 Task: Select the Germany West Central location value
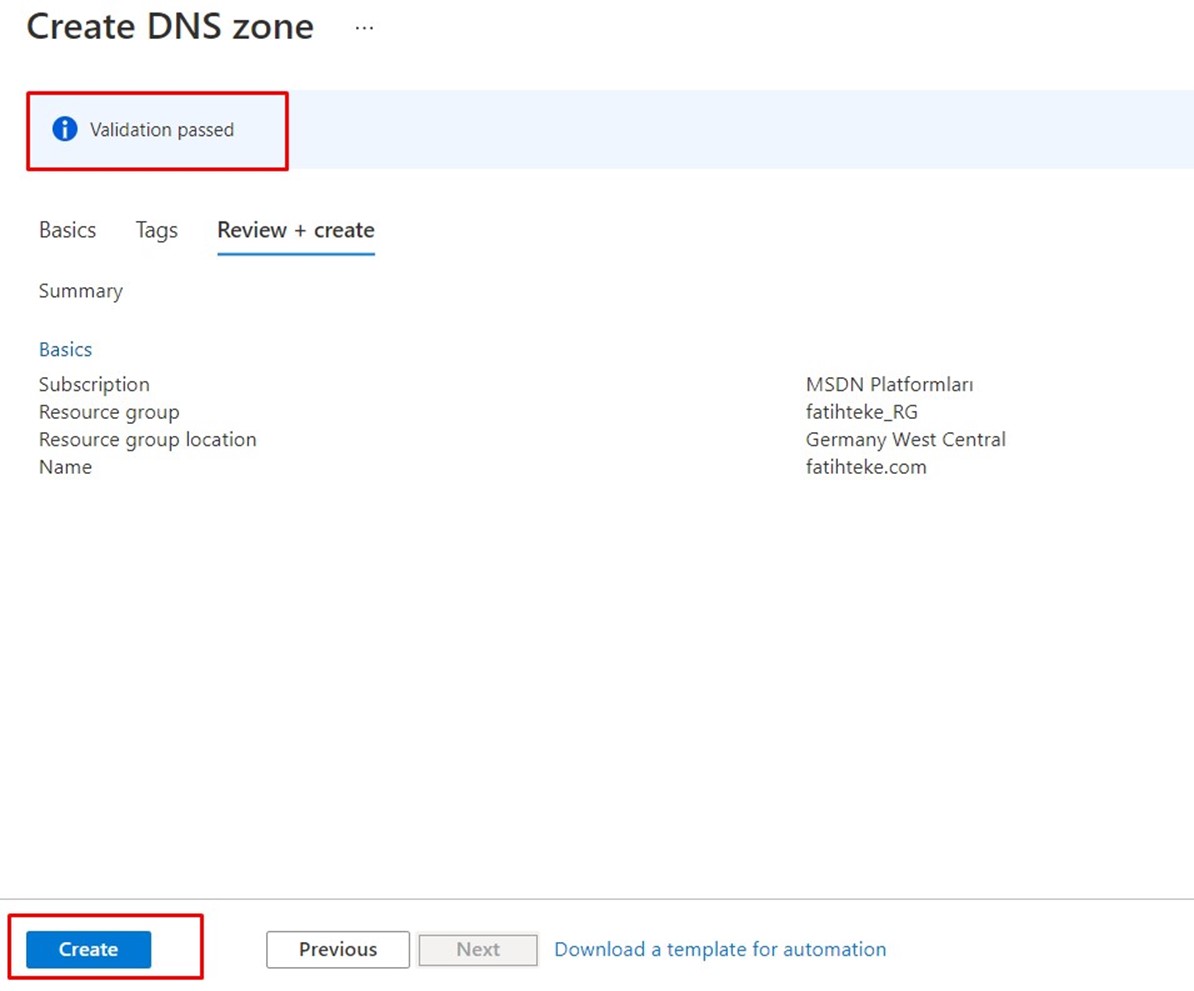[x=906, y=440]
